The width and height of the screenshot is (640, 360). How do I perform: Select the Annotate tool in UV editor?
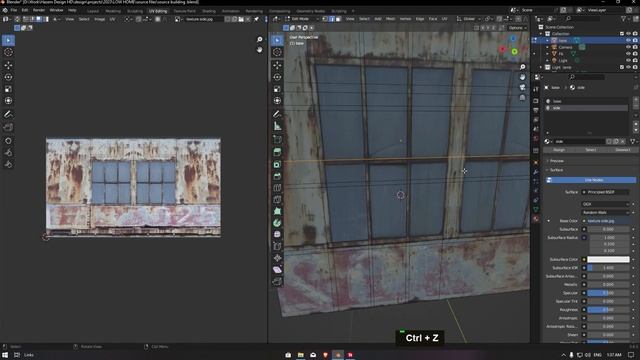[8, 114]
